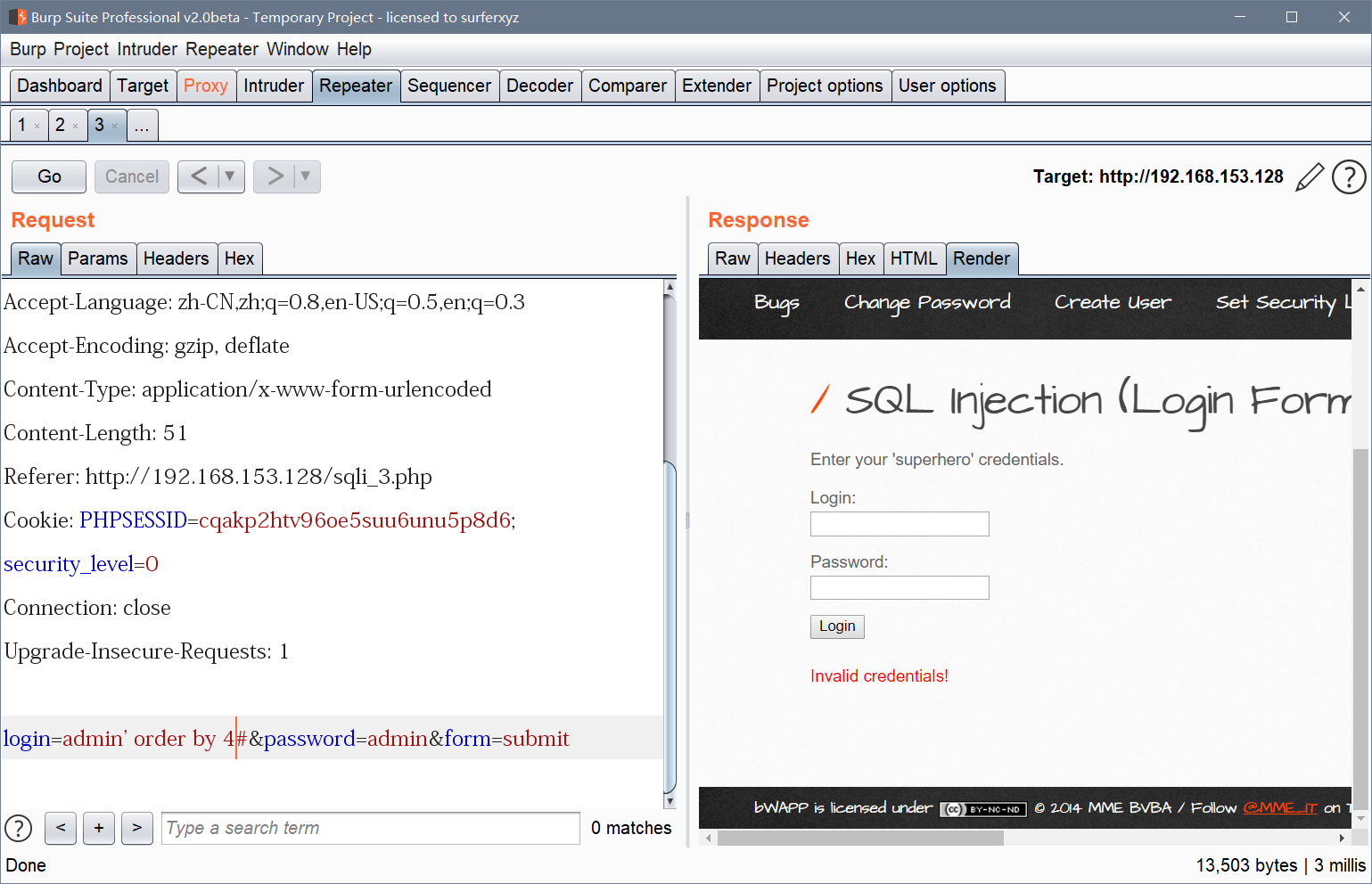Open the Project options tab
The height and width of the screenshot is (884, 1372).
tap(825, 86)
